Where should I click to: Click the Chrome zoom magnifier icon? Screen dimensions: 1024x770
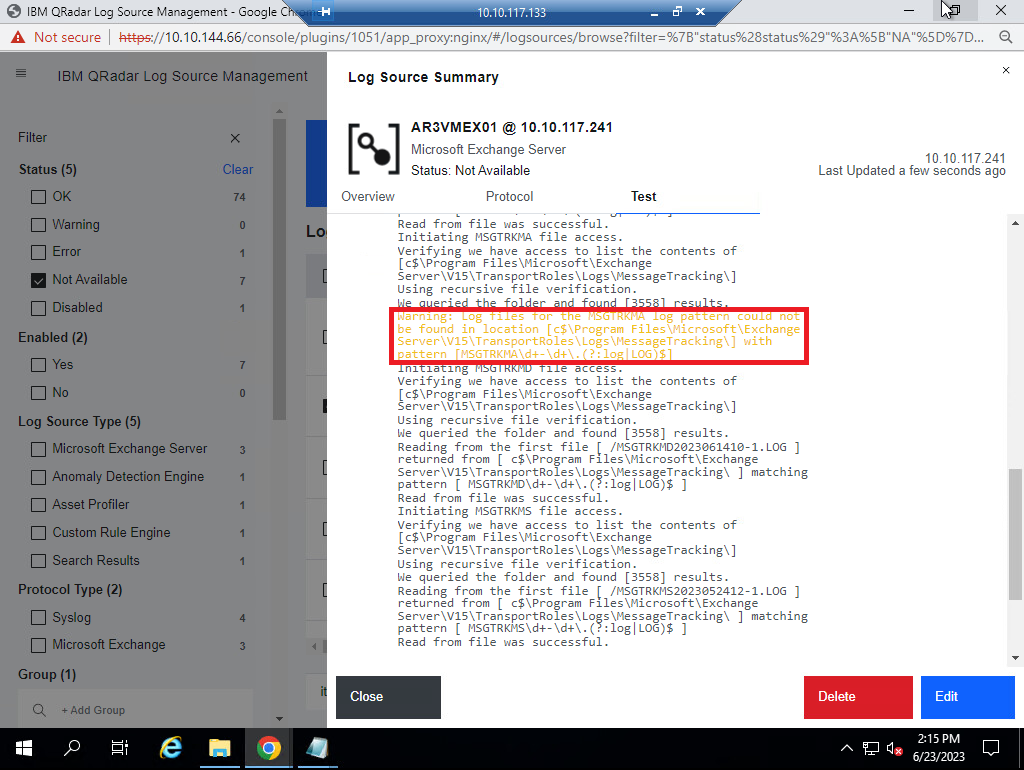(x=1006, y=37)
